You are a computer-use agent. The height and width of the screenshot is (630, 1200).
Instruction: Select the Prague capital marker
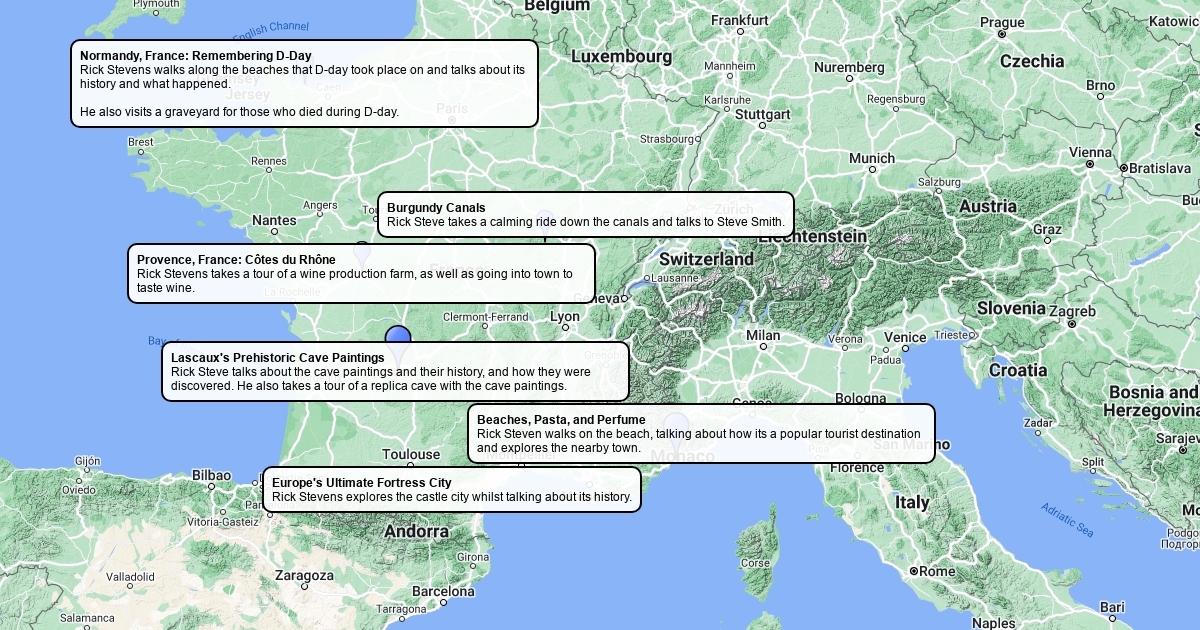point(1002,34)
